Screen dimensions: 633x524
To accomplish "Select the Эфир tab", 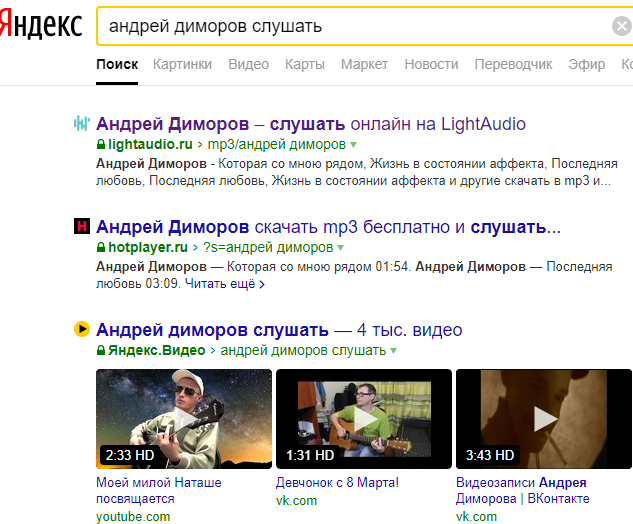I will [x=587, y=64].
